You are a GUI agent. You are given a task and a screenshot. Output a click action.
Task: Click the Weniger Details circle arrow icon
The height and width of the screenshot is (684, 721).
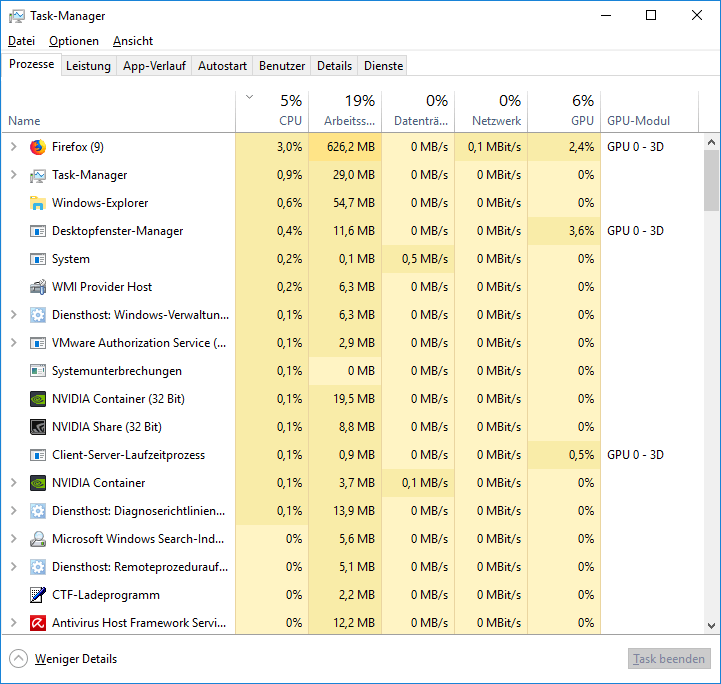(x=18, y=659)
